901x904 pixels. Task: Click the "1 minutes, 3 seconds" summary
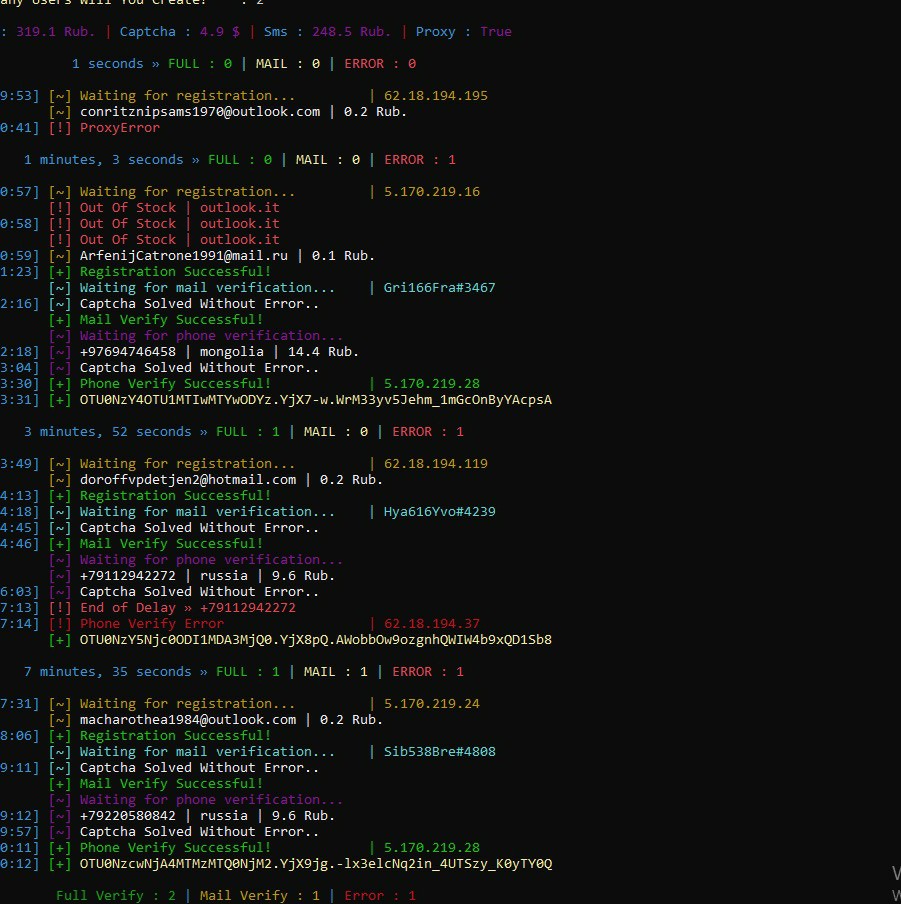coord(104,160)
